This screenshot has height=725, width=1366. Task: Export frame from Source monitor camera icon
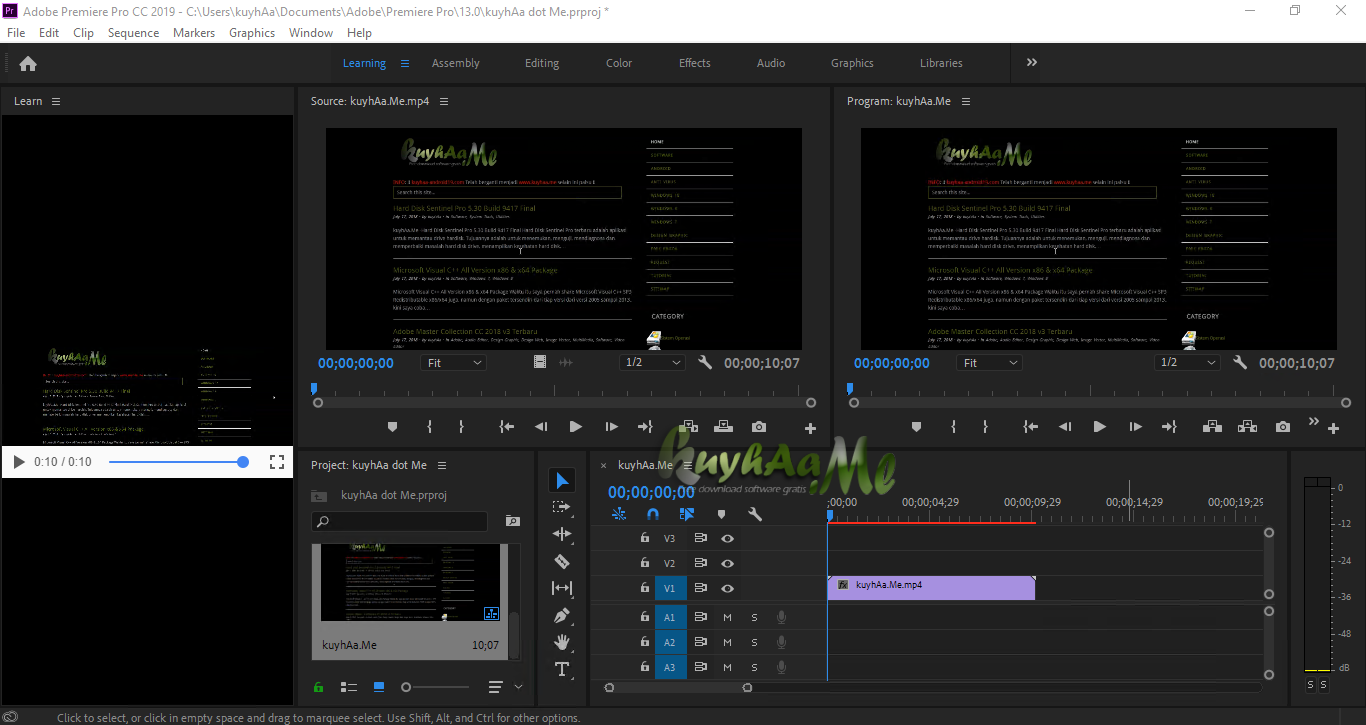pos(759,427)
